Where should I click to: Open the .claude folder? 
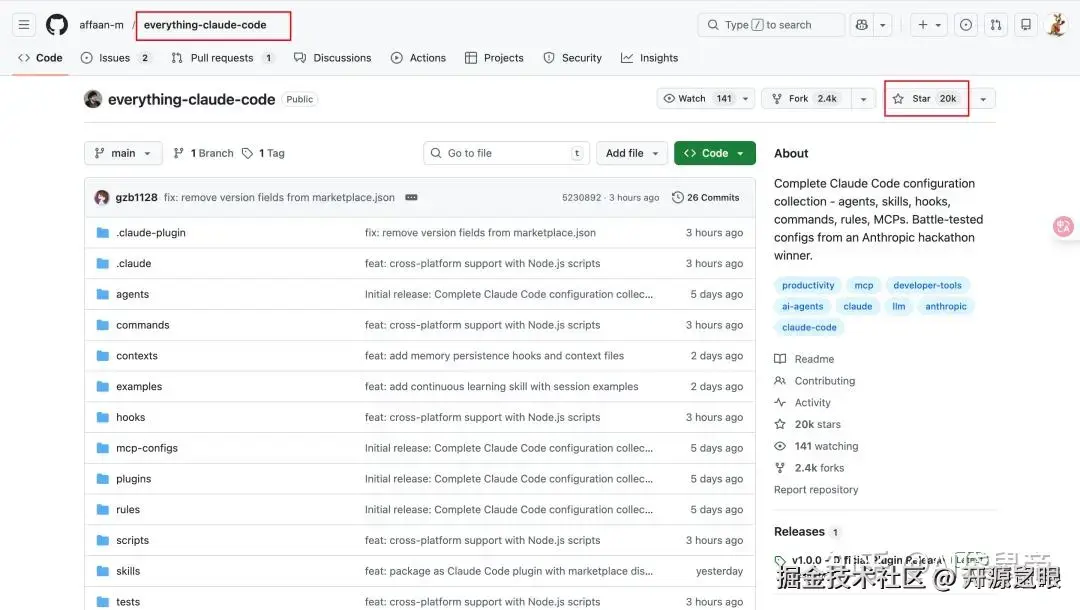[x=134, y=264]
